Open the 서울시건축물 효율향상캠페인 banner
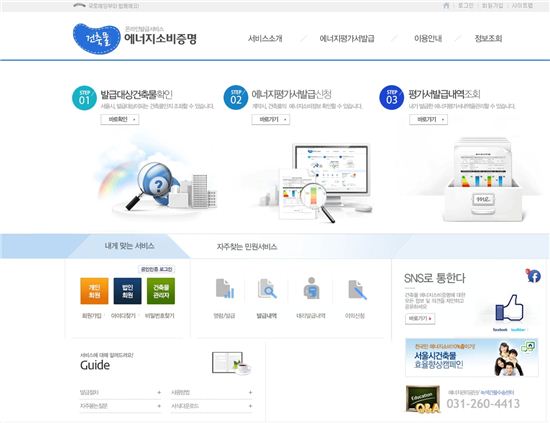The height and width of the screenshot is (423, 550). click(472, 357)
